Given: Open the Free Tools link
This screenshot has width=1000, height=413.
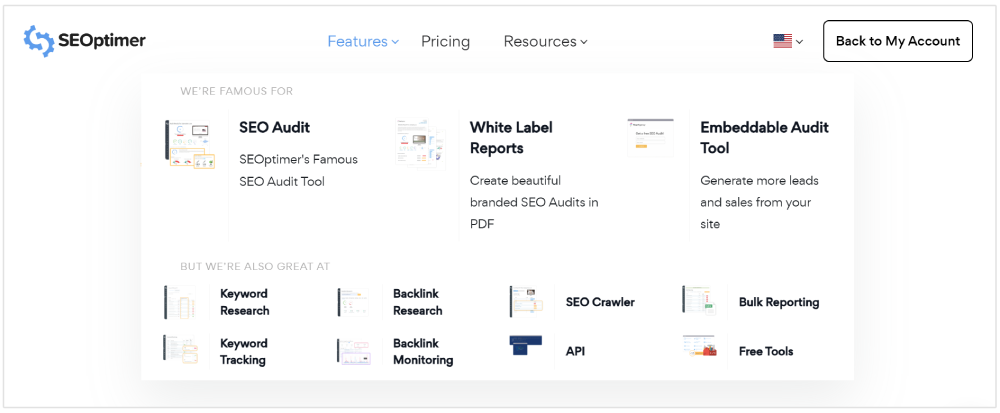Looking at the screenshot, I should pos(765,351).
